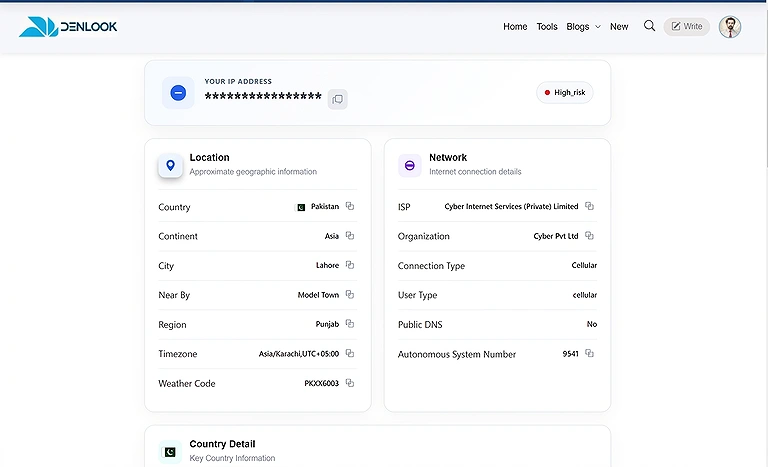Copy the Organization value Cyber Pvt Ltd

589,236
